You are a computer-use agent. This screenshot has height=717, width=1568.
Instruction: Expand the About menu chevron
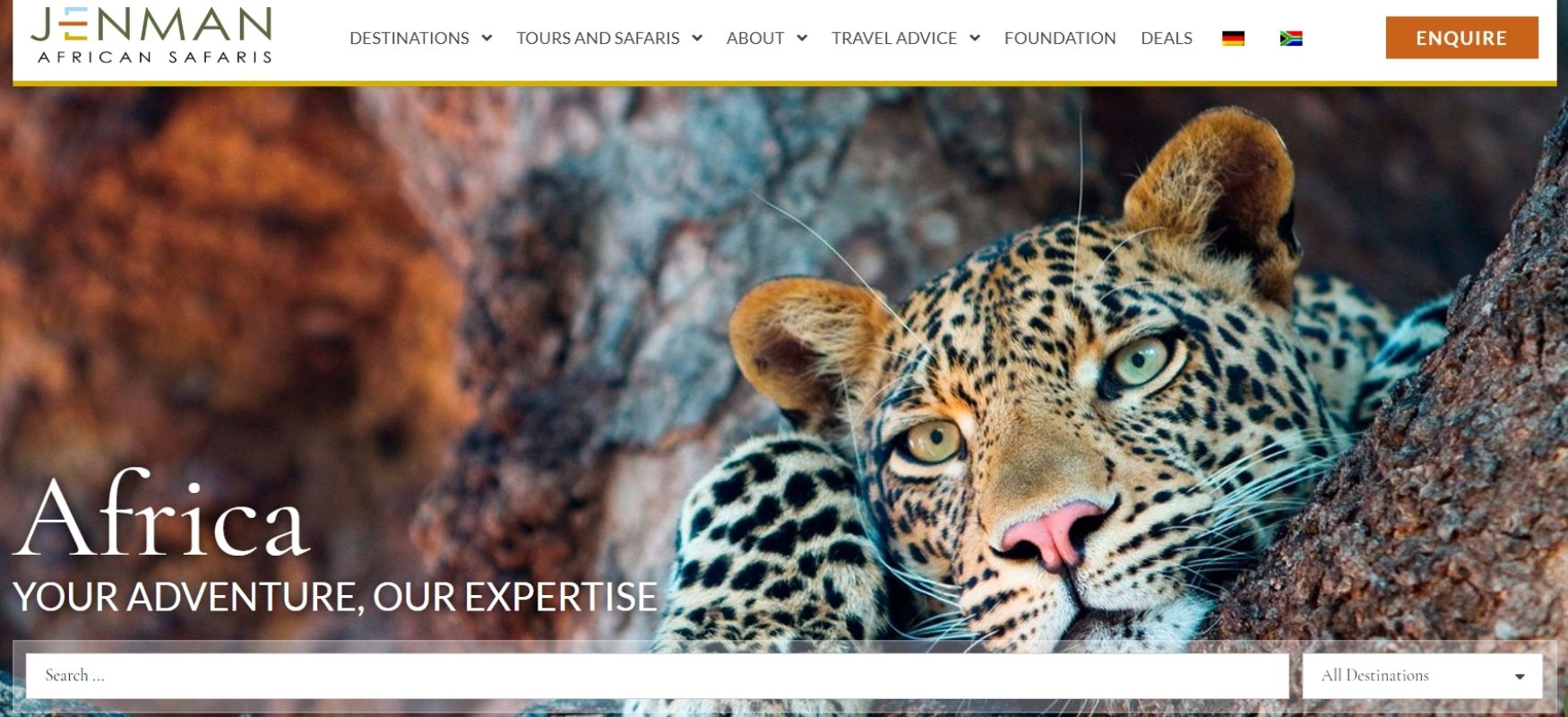pyautogui.click(x=802, y=39)
